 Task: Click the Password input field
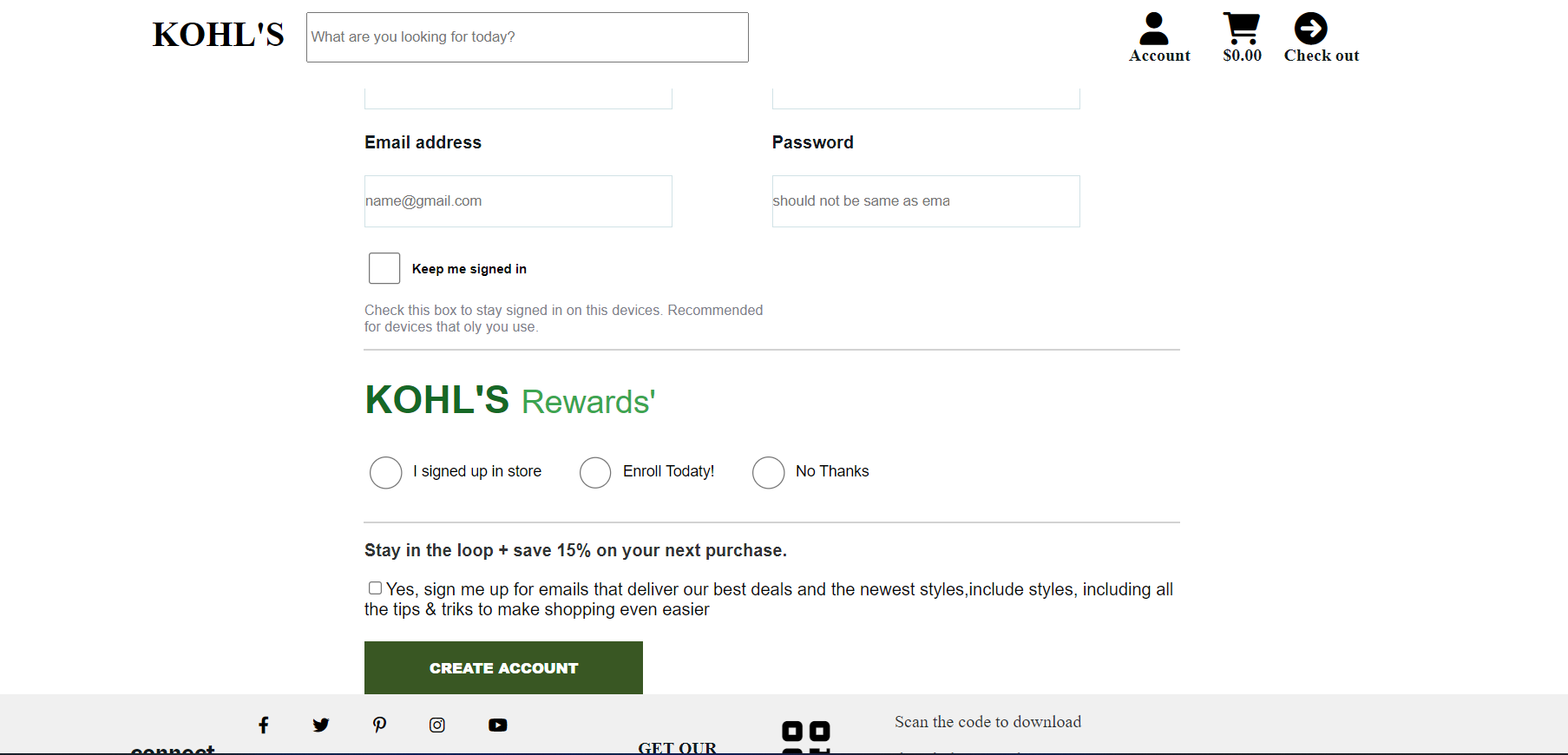925,201
